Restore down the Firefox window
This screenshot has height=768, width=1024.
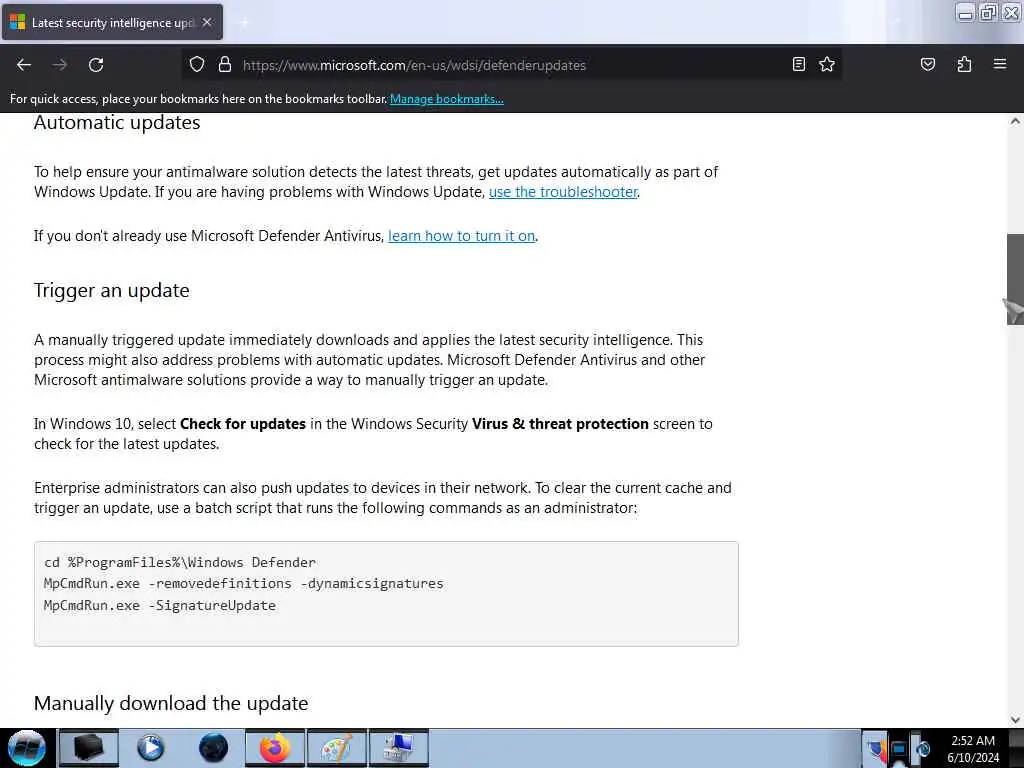click(988, 12)
